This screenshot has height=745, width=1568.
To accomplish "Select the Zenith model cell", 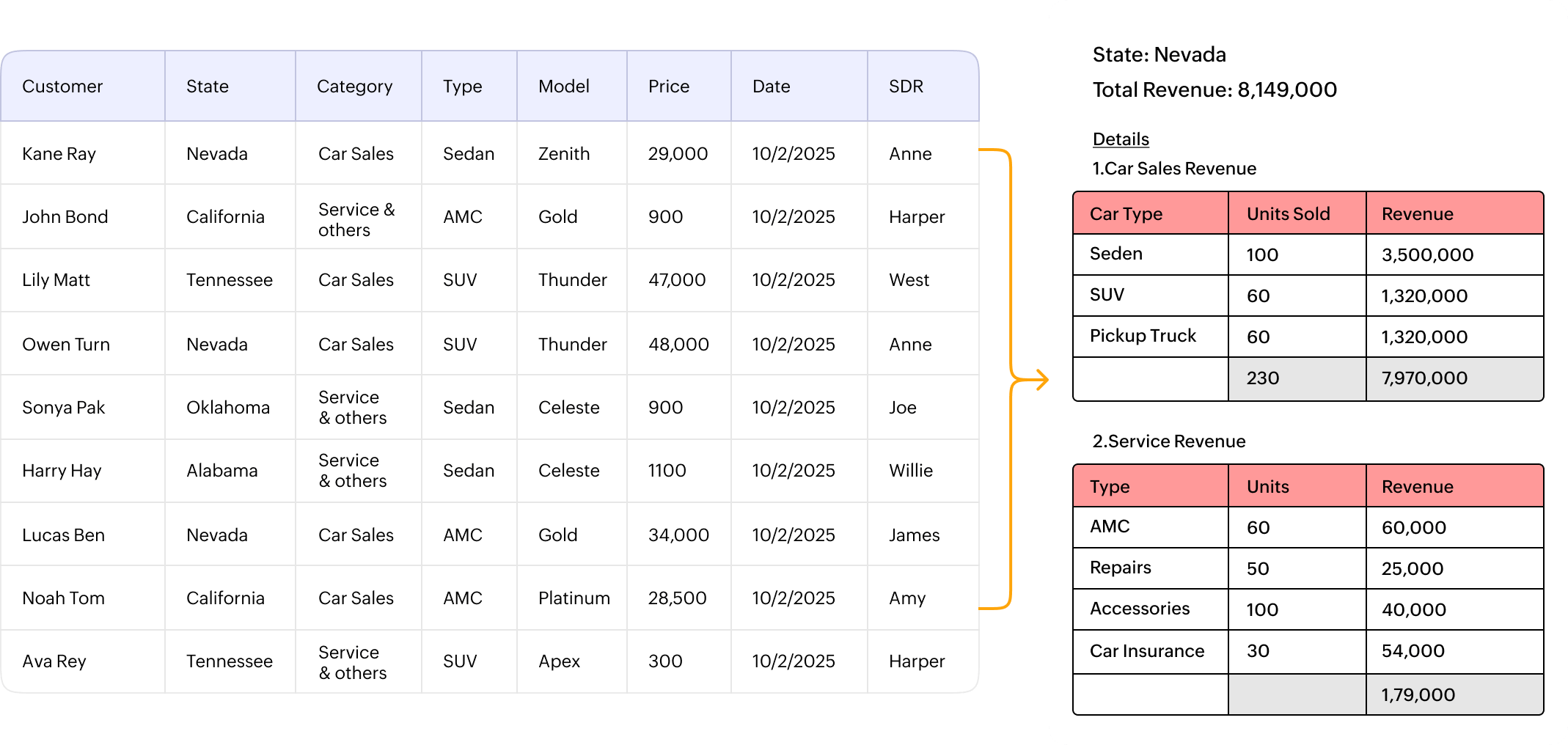I will point(563,154).
